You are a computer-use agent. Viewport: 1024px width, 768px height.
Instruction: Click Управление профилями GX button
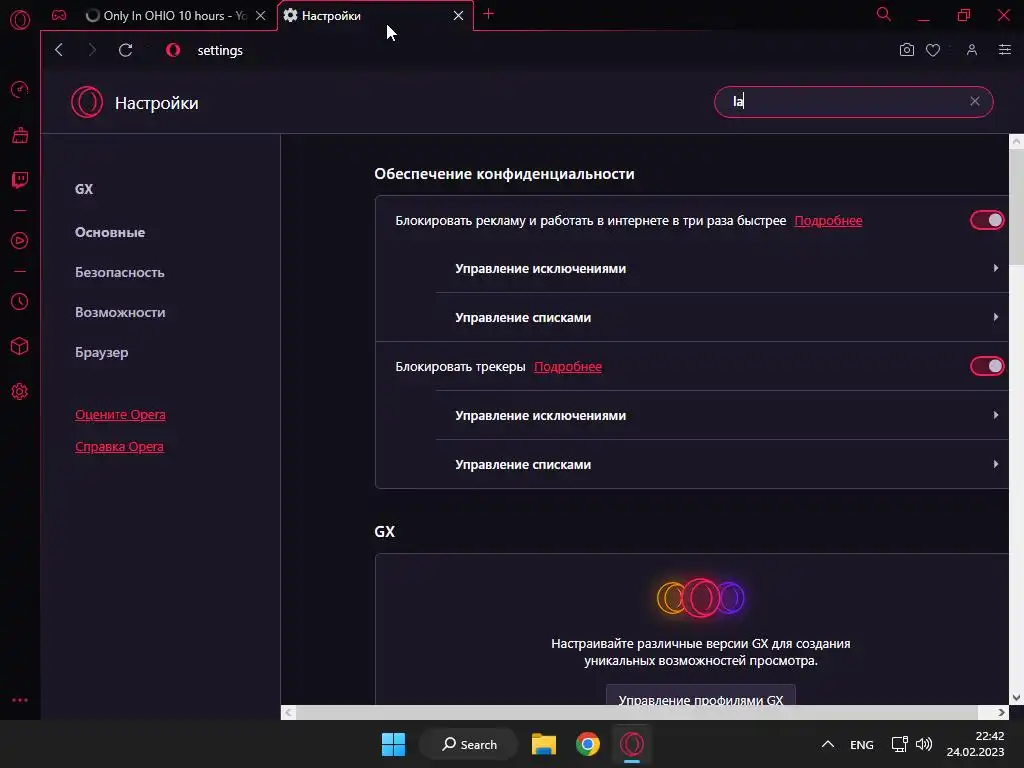click(701, 696)
